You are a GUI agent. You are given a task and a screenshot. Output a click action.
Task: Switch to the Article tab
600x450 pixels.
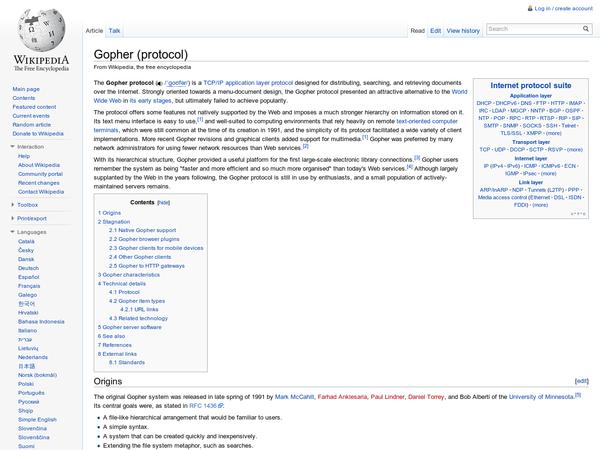(x=94, y=31)
